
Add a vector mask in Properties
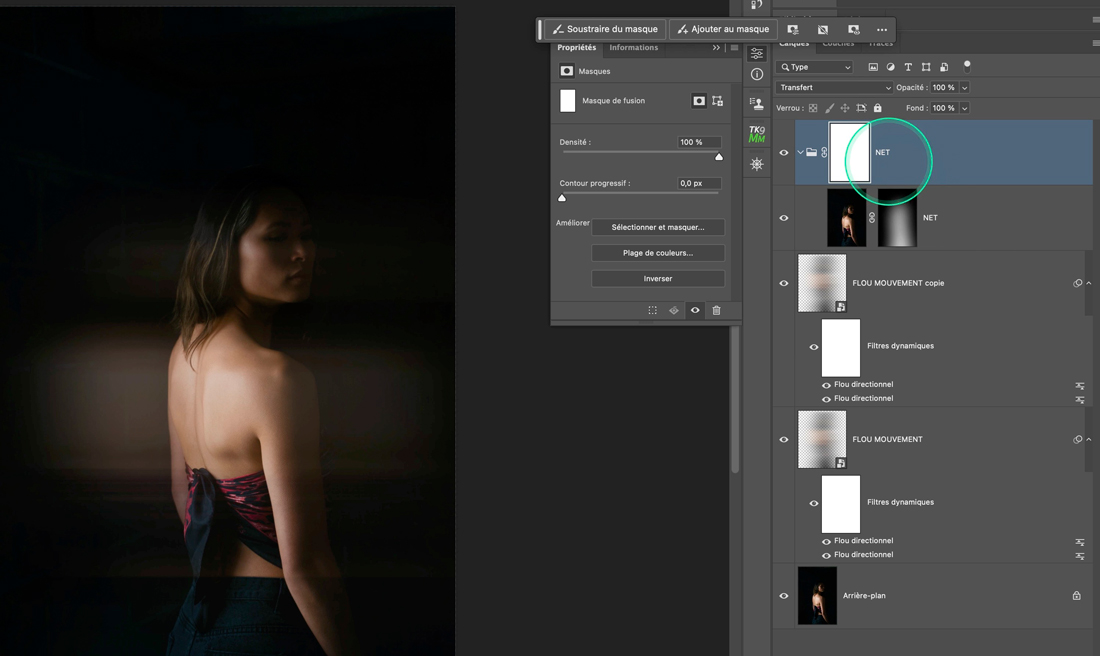click(717, 101)
